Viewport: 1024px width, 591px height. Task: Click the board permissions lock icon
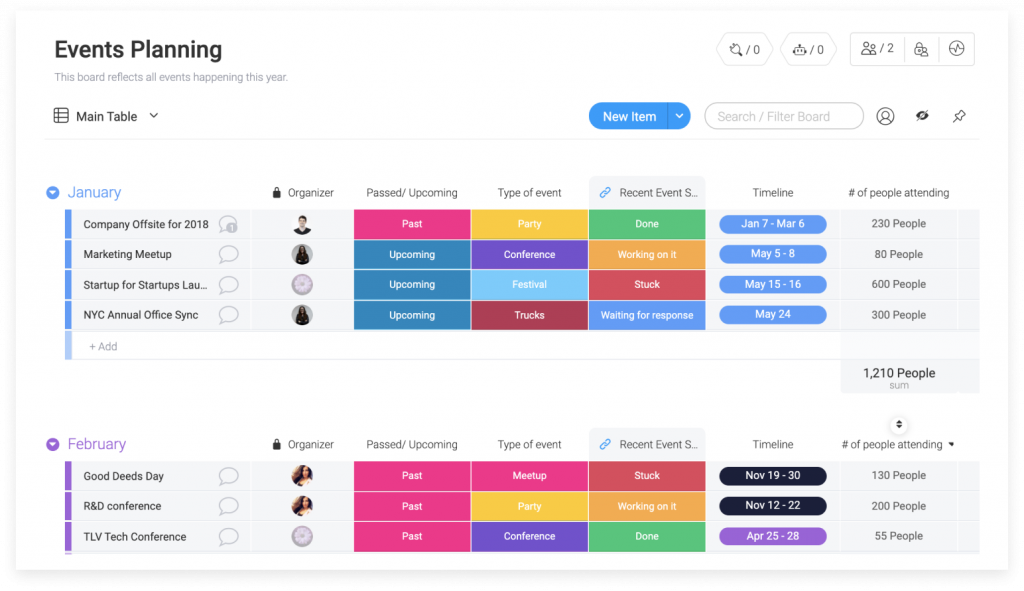tap(921, 49)
